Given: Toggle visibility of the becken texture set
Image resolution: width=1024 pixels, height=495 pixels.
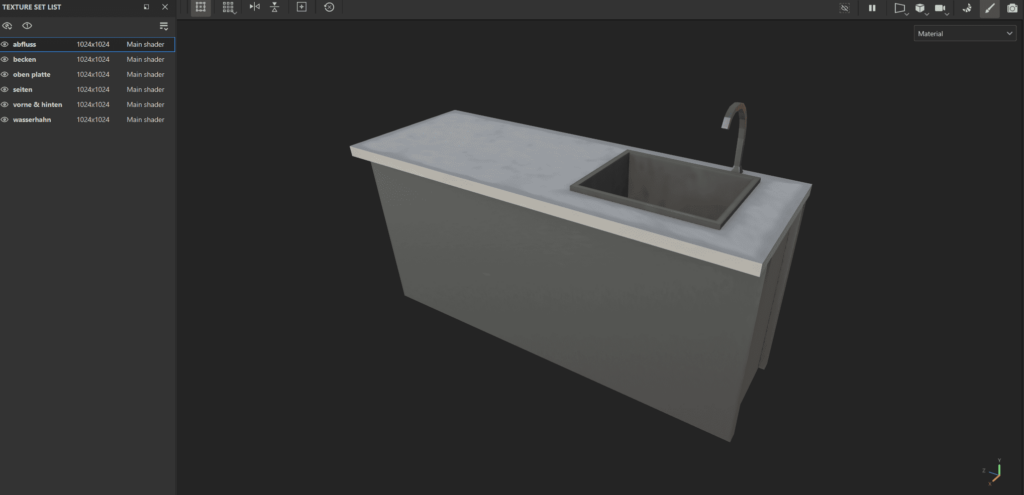Looking at the screenshot, I should click(x=5, y=60).
